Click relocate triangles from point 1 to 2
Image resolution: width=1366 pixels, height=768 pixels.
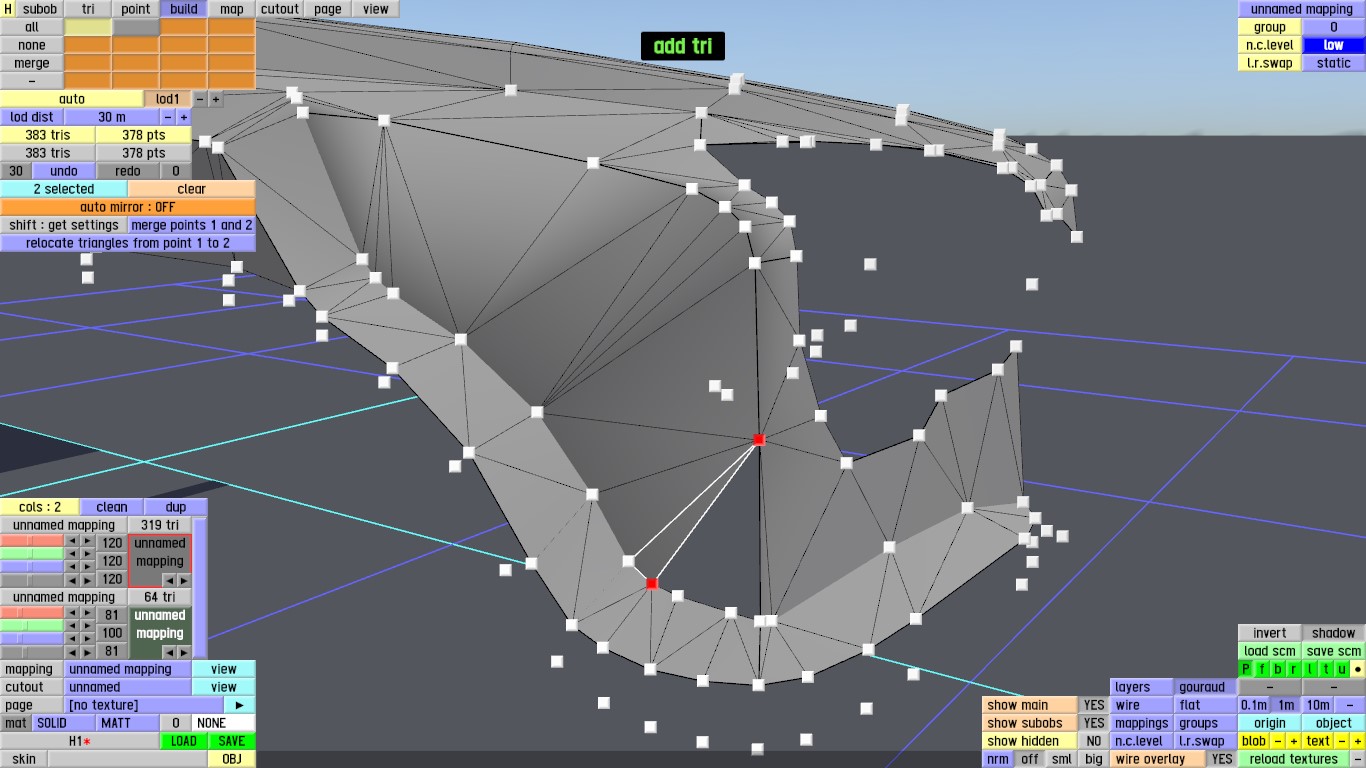127,243
